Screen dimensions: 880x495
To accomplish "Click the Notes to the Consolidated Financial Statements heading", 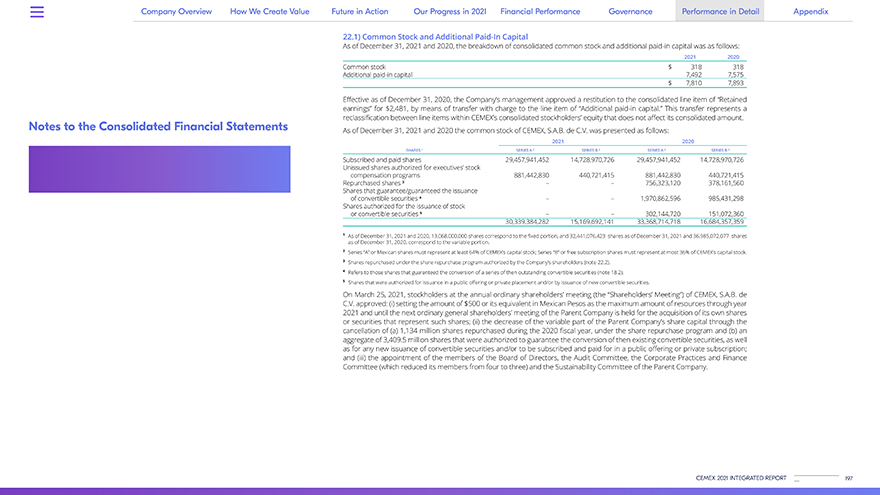I will coord(158,127).
